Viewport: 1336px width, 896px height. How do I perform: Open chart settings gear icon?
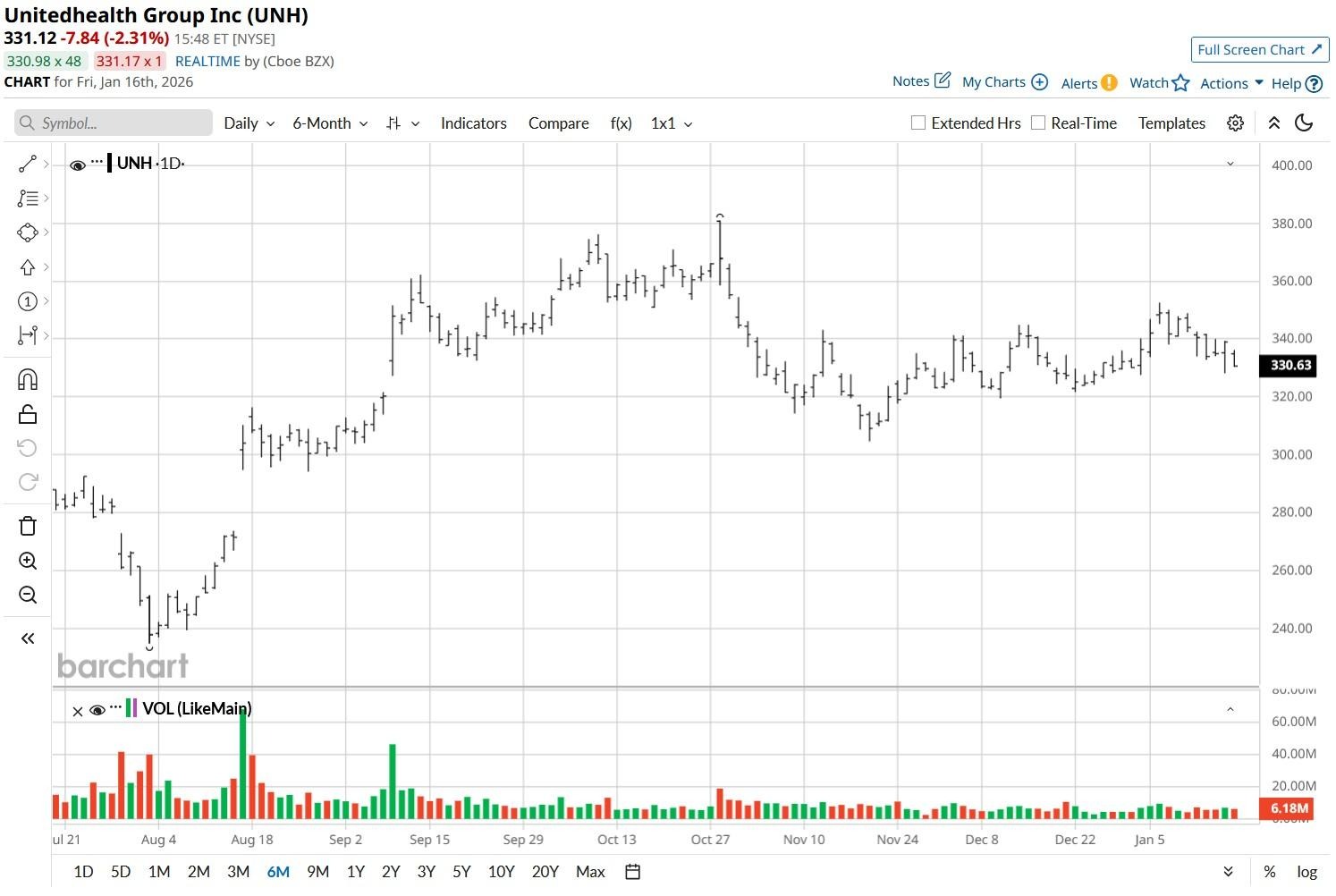click(1235, 123)
